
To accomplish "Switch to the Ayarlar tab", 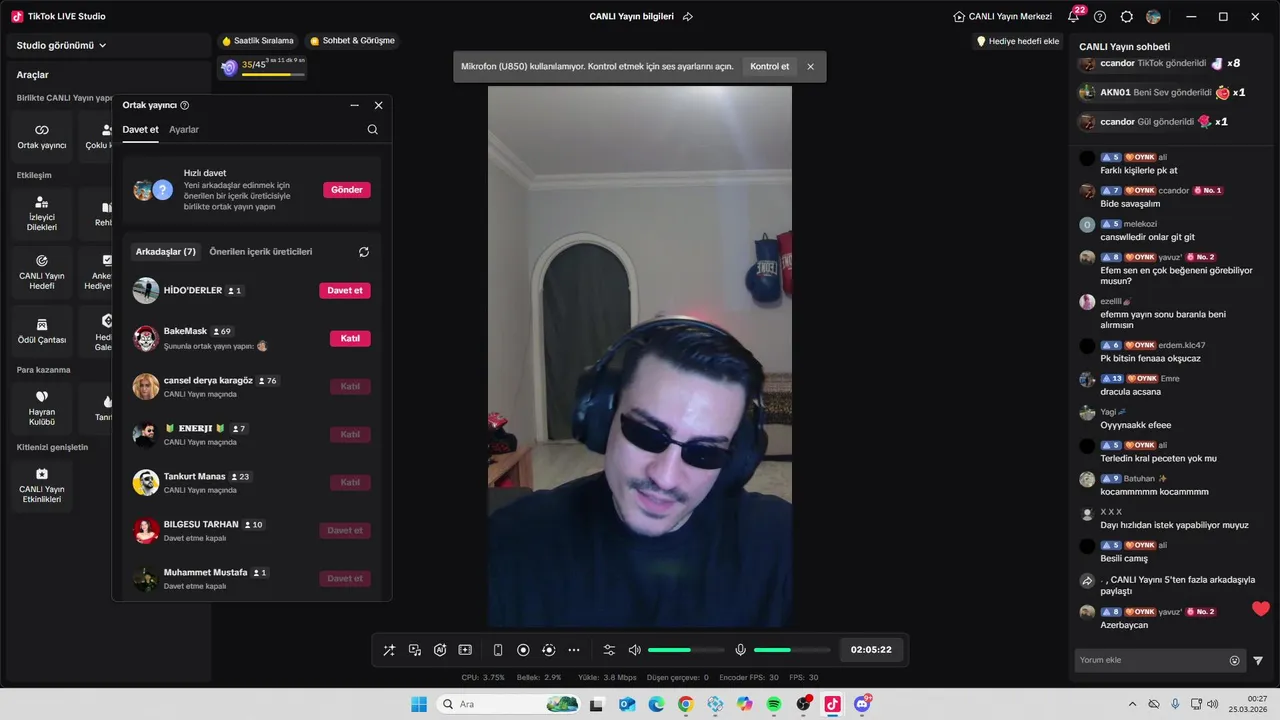I will (x=184, y=130).
